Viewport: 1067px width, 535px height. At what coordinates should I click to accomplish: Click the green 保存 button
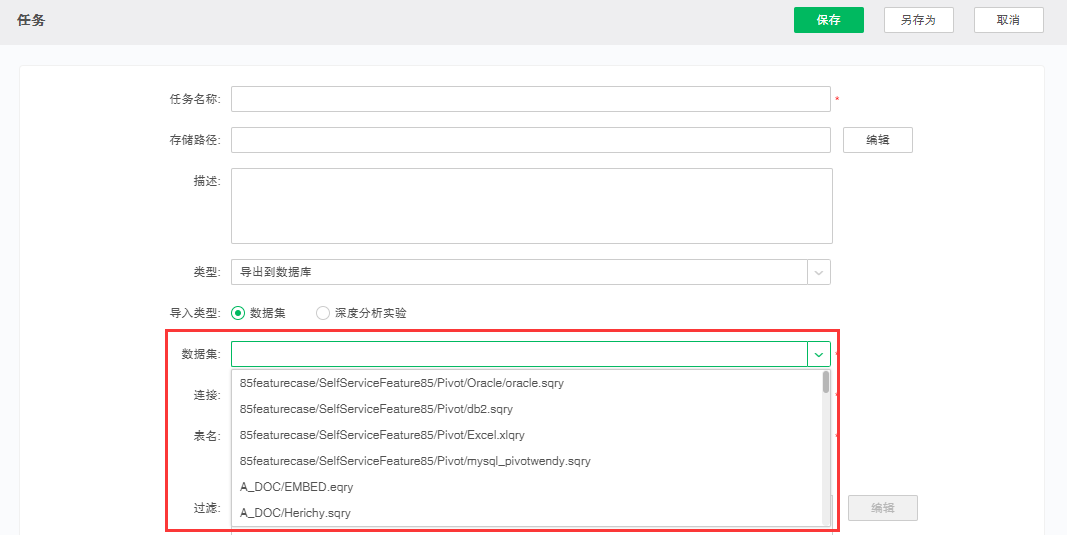(x=828, y=20)
